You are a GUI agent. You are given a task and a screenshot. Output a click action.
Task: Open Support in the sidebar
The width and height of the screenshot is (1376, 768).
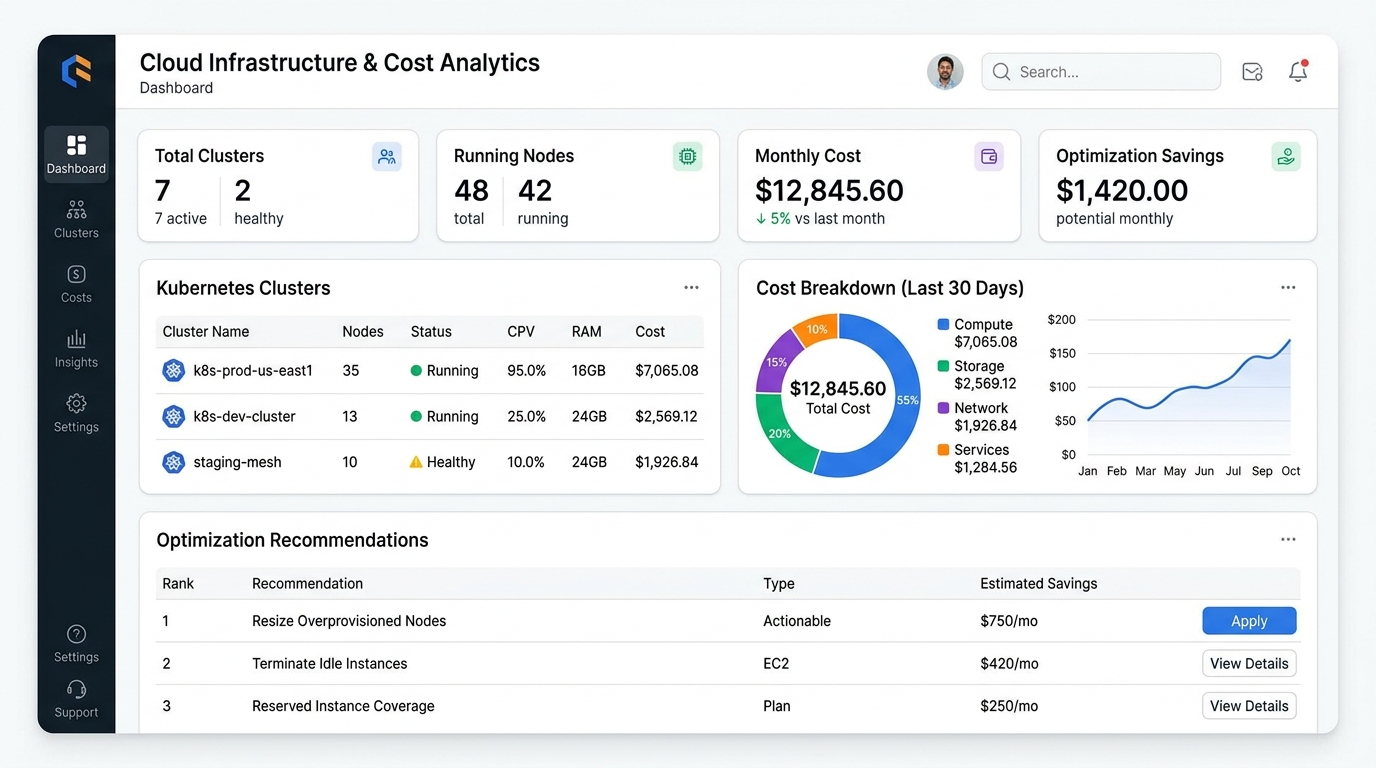click(x=76, y=699)
